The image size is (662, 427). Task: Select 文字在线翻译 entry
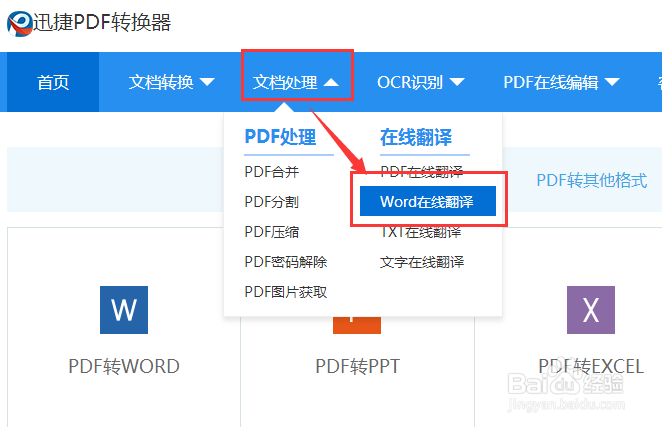click(422, 262)
